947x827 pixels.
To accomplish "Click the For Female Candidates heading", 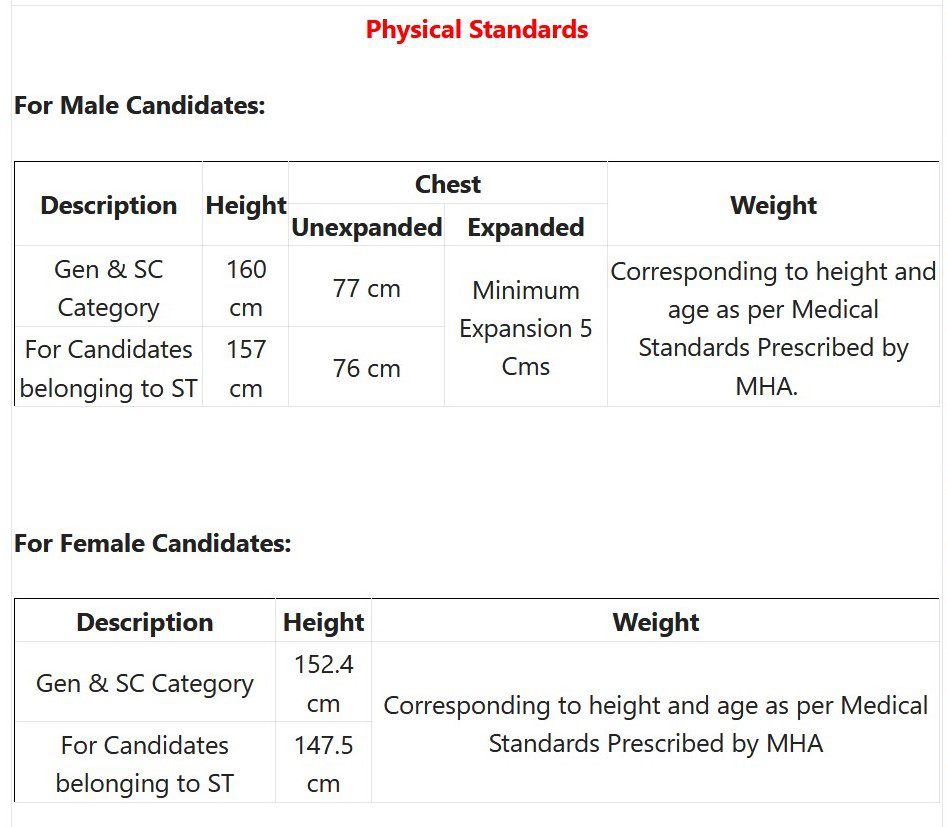I will point(152,543).
